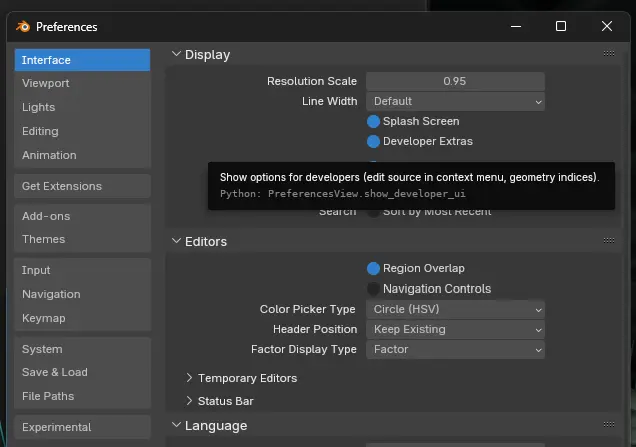Switch to the Viewport preferences tab
The width and height of the screenshot is (636, 447).
82,83
